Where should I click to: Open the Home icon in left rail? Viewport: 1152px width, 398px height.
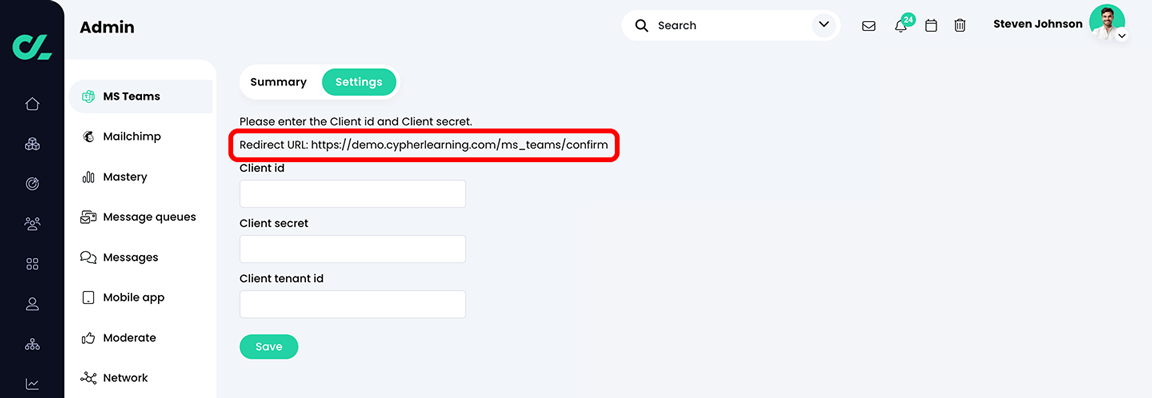pyautogui.click(x=32, y=104)
